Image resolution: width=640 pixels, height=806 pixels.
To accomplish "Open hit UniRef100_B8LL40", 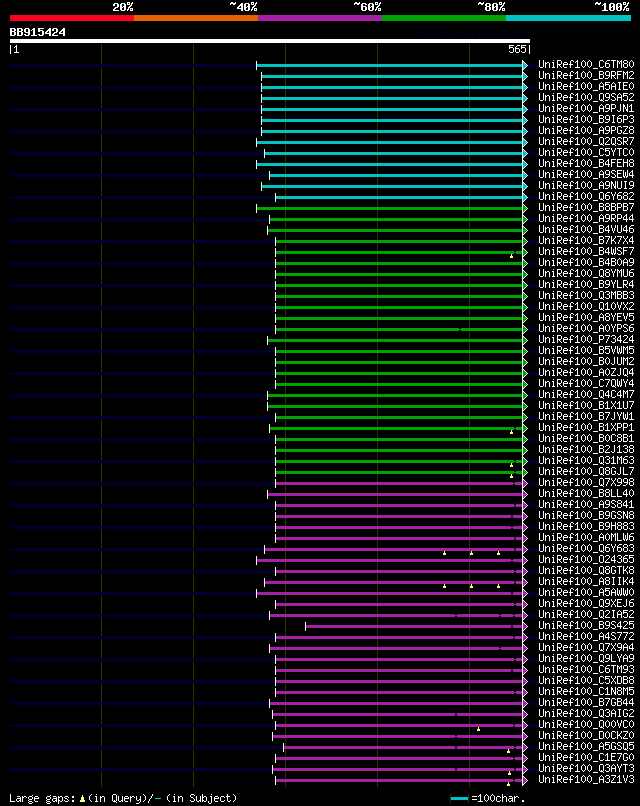I will click(586, 494).
